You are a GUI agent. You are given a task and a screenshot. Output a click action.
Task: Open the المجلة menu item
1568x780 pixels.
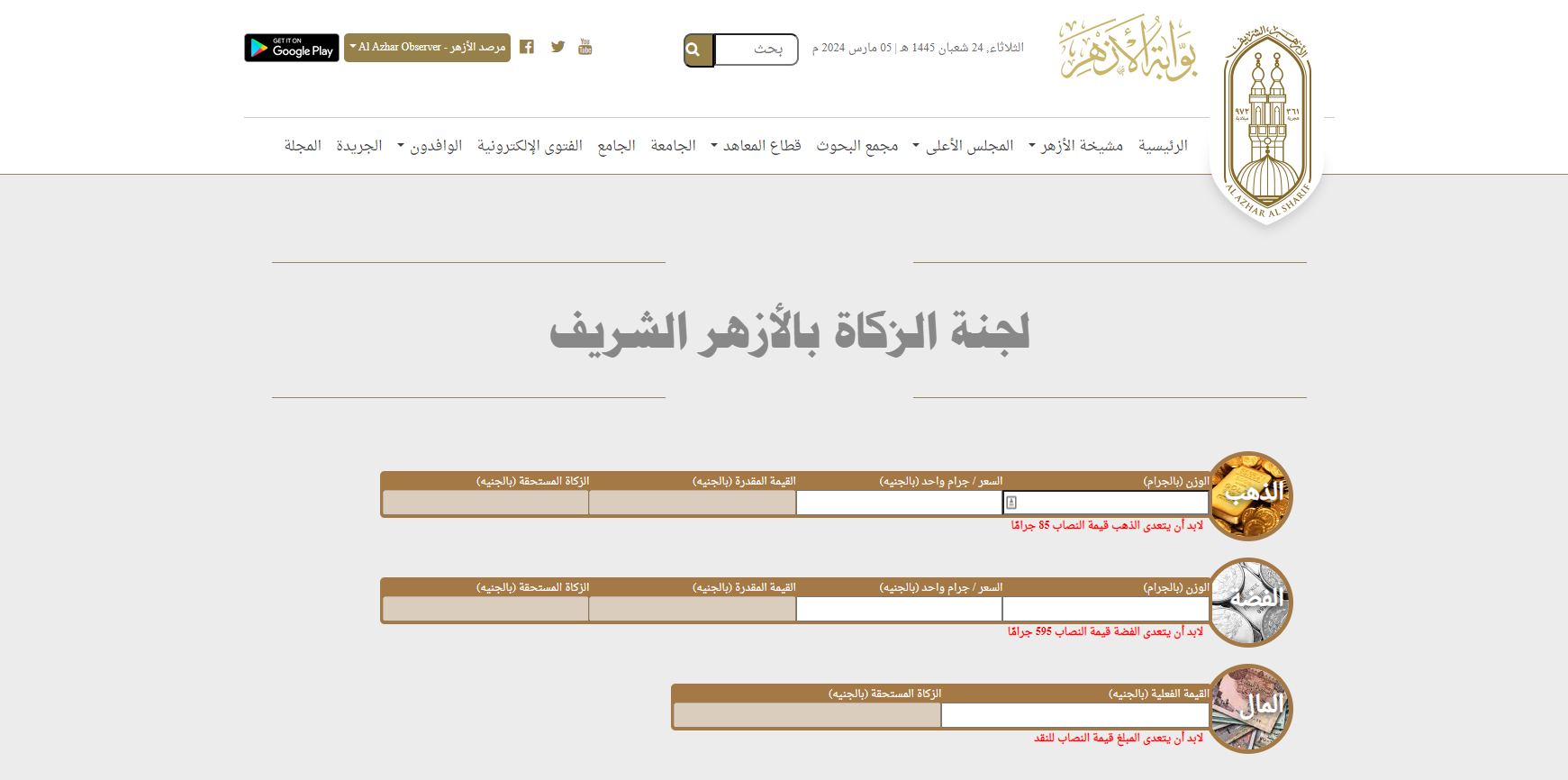click(x=303, y=145)
